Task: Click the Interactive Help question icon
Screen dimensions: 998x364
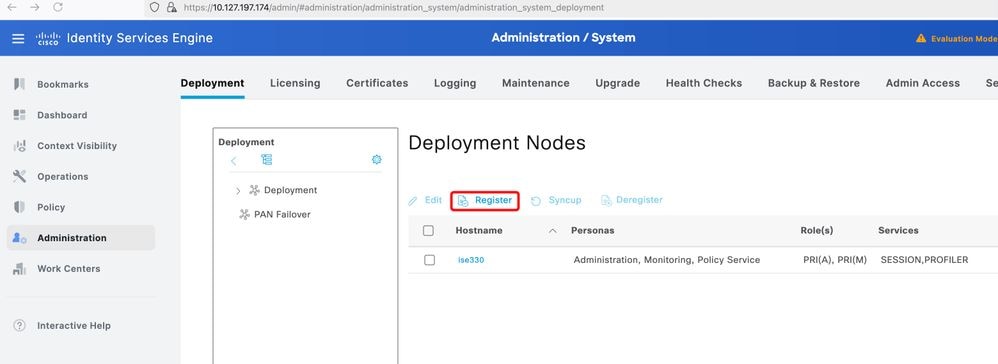Action: click(20, 325)
